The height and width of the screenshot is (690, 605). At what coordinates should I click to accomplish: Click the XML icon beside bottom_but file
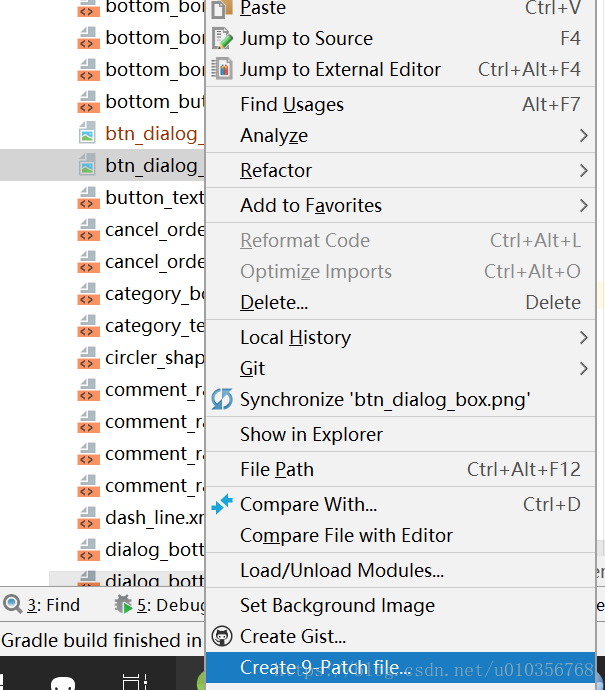(x=88, y=101)
